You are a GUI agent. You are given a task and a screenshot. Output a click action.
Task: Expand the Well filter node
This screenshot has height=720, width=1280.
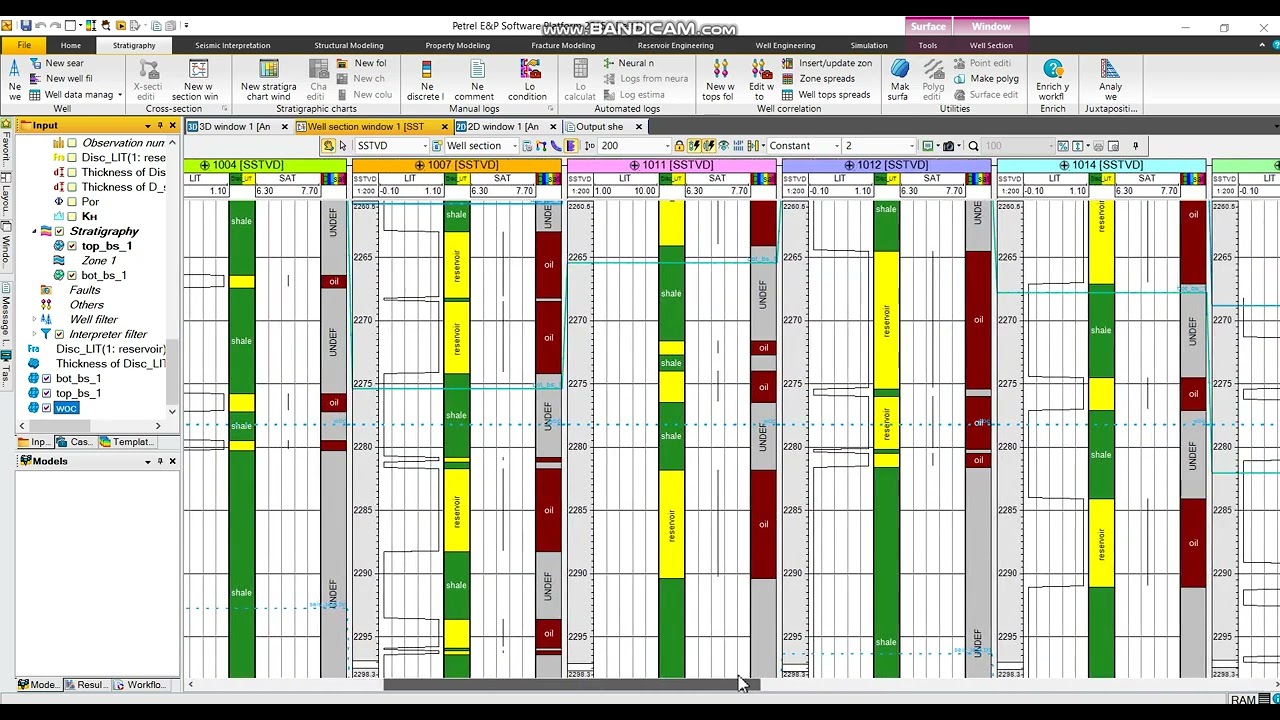[x=34, y=320]
